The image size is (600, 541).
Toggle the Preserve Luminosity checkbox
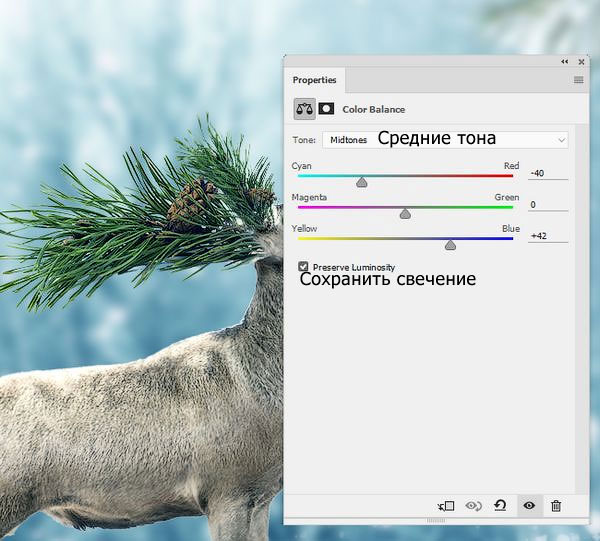pyautogui.click(x=303, y=266)
